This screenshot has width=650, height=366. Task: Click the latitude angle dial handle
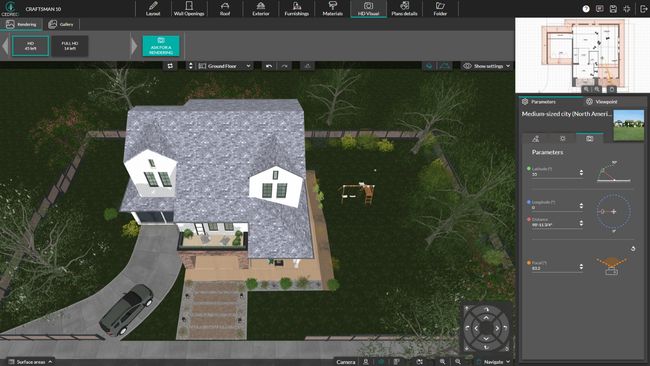click(603, 170)
